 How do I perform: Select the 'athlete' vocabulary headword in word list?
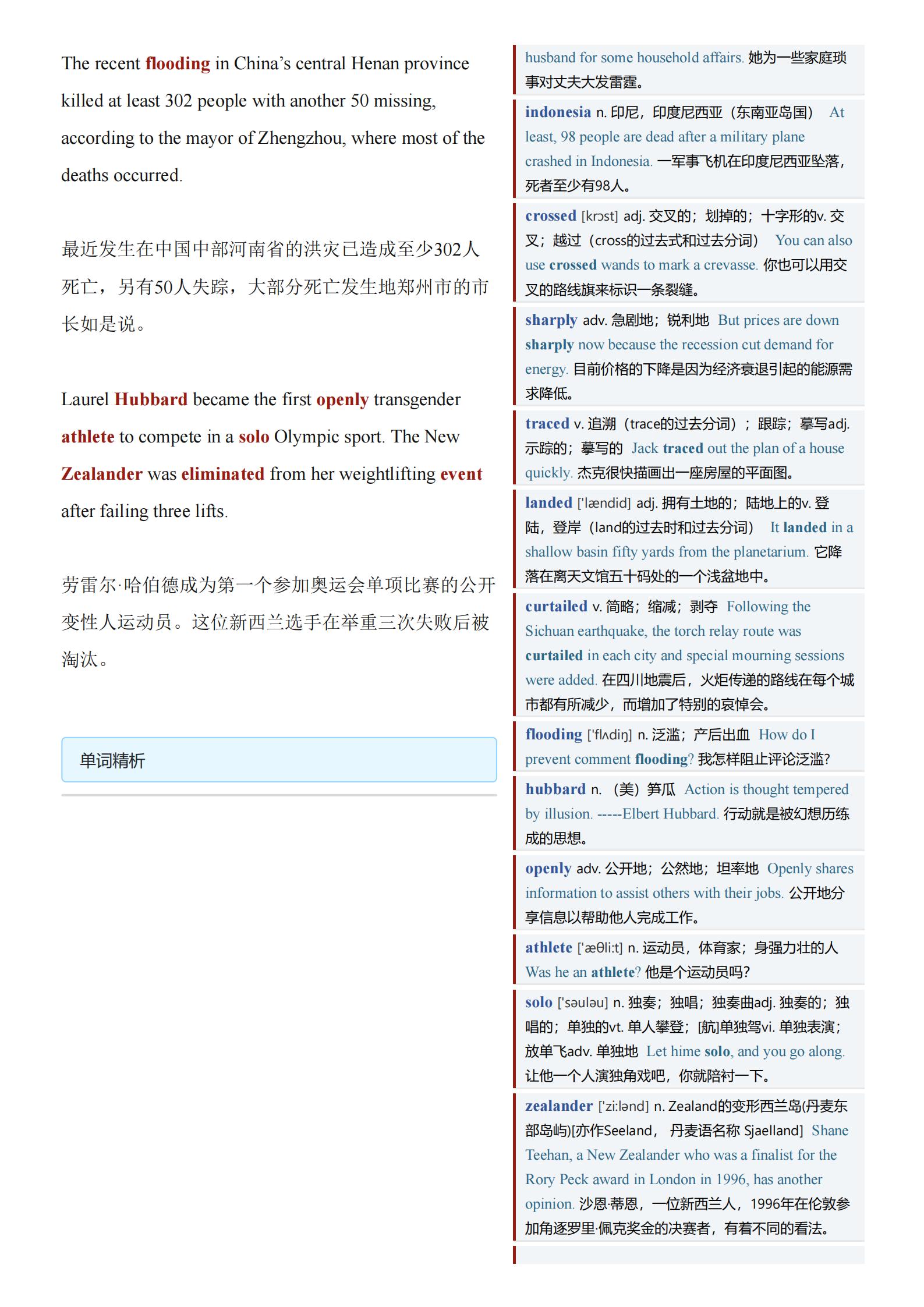tap(549, 948)
